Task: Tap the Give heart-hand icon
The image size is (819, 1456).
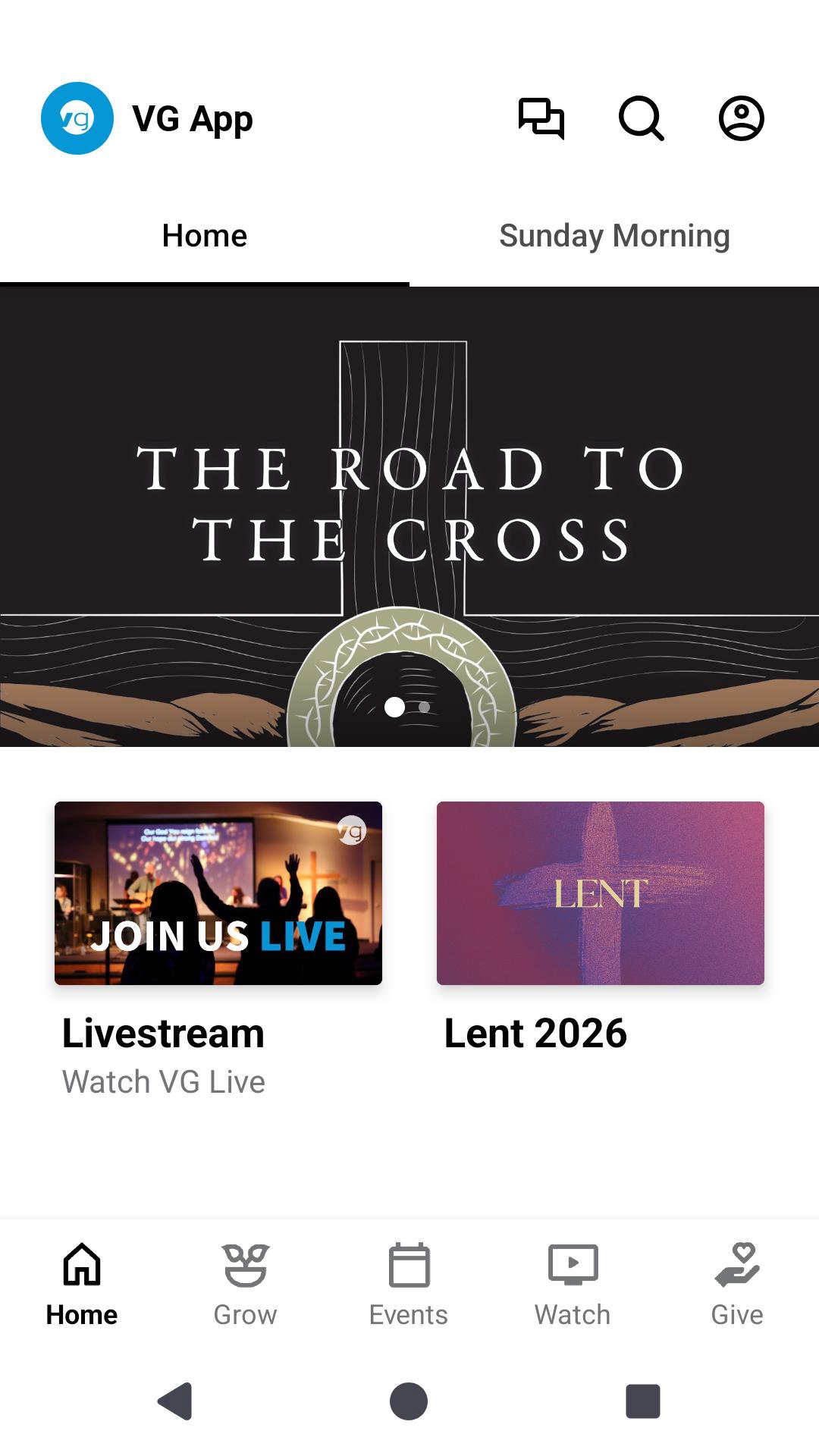Action: [736, 1265]
